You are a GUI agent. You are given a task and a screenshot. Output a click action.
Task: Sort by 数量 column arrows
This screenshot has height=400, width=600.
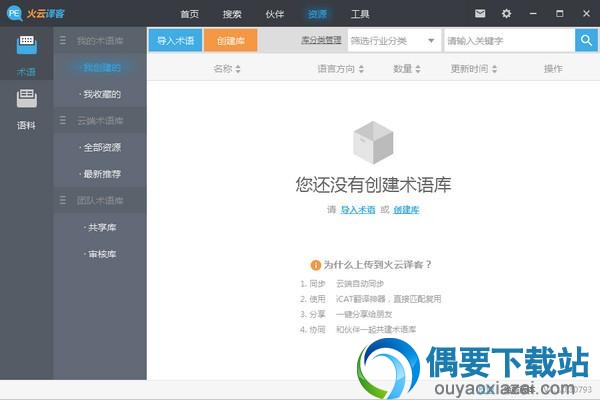click(x=418, y=69)
